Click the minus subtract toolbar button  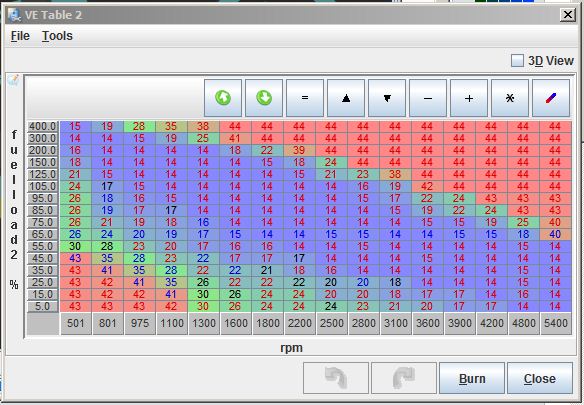(x=428, y=98)
